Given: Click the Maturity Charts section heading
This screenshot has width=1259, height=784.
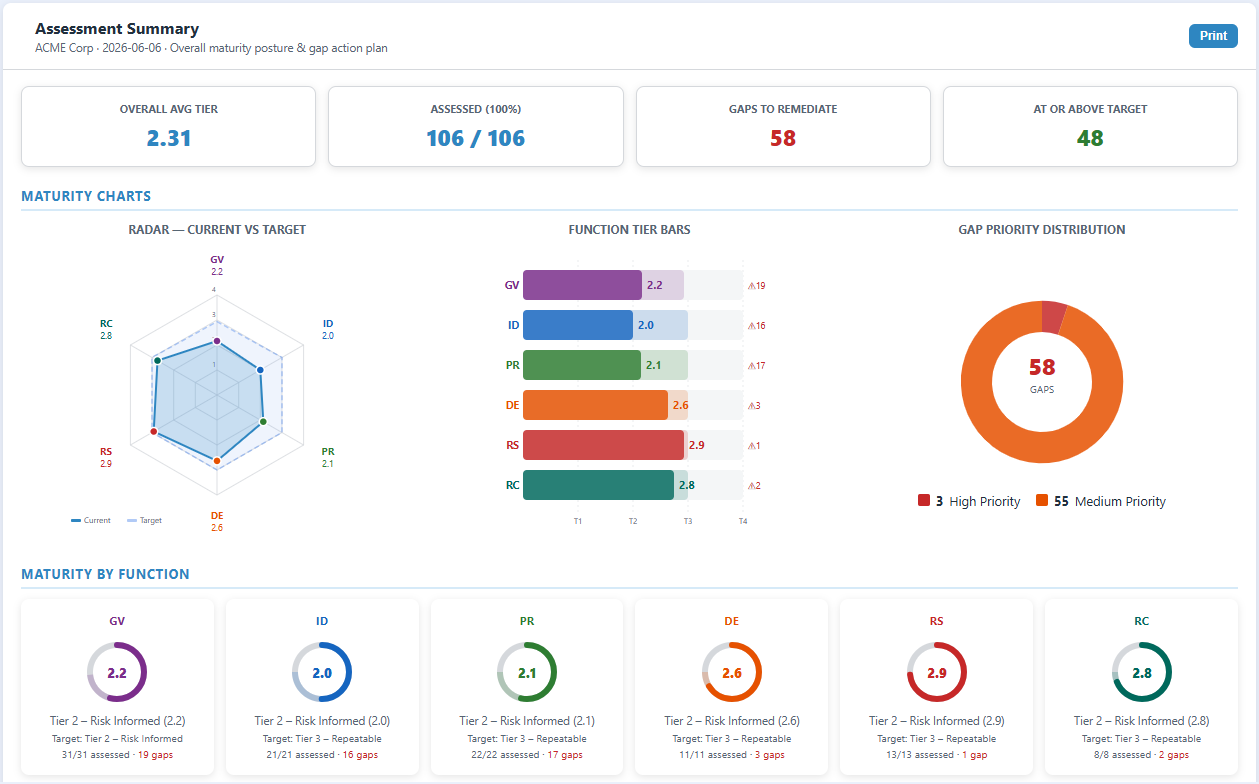Looking at the screenshot, I should (x=86, y=196).
